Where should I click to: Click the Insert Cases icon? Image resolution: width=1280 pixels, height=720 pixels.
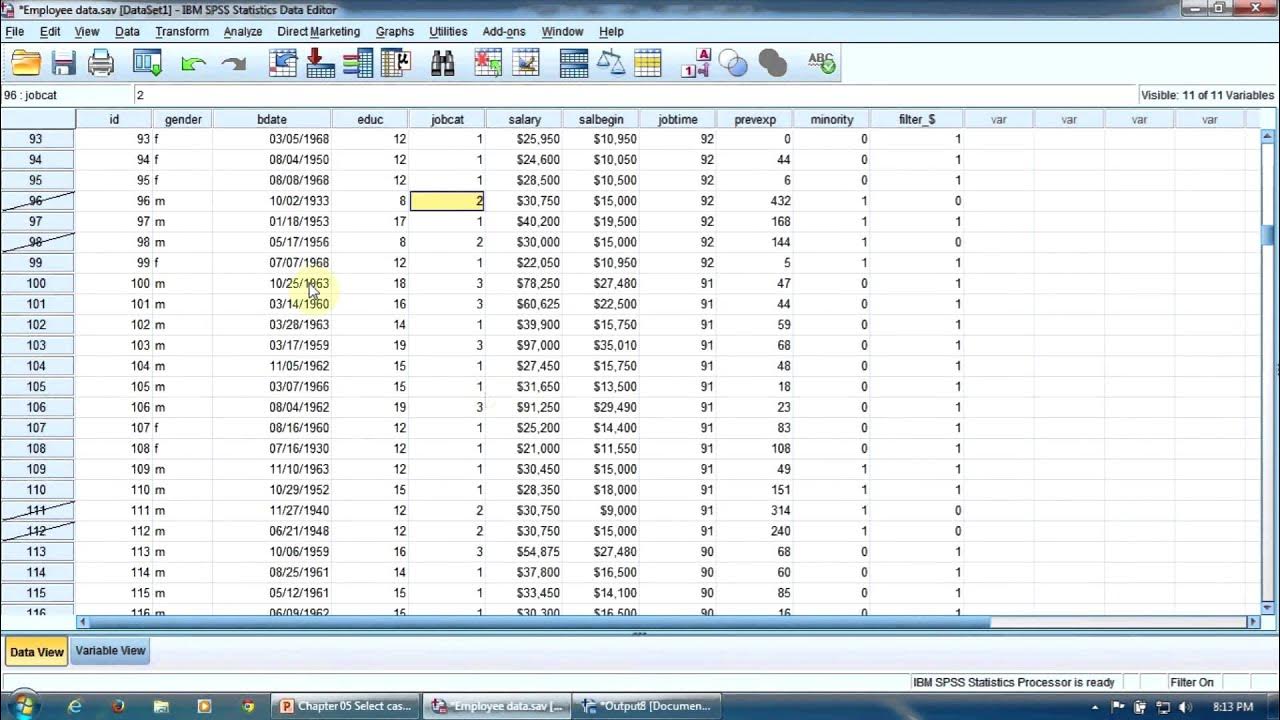click(488, 64)
